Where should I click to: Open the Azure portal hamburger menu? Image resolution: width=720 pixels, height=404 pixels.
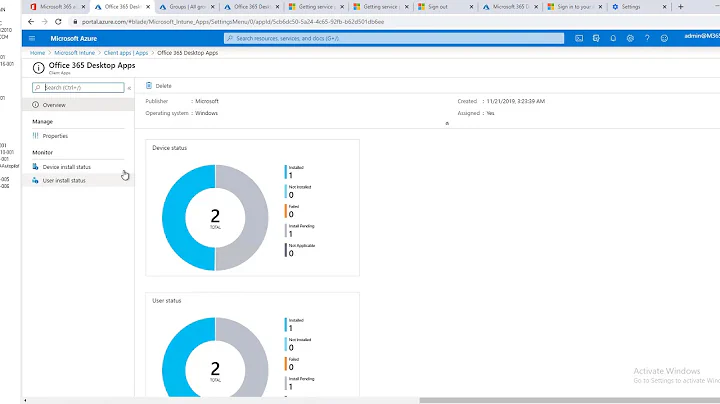[x=32, y=39]
